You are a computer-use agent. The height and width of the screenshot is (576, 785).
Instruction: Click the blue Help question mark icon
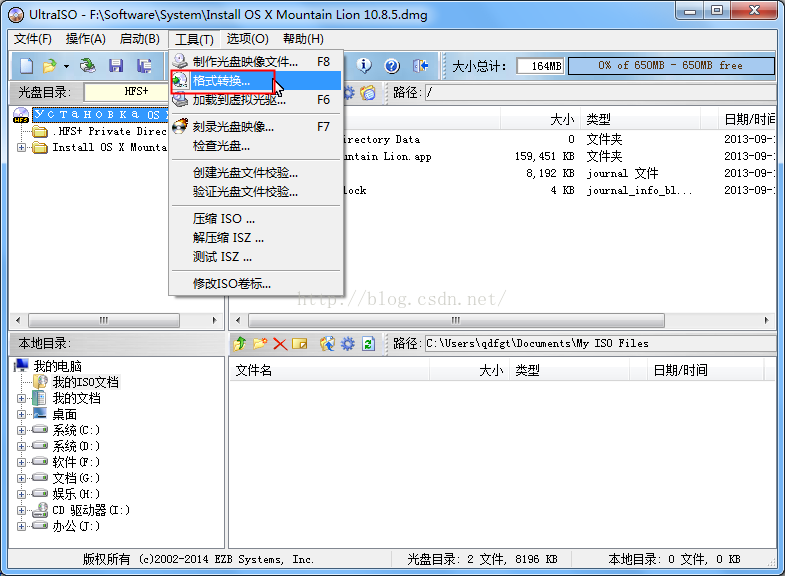coord(392,66)
